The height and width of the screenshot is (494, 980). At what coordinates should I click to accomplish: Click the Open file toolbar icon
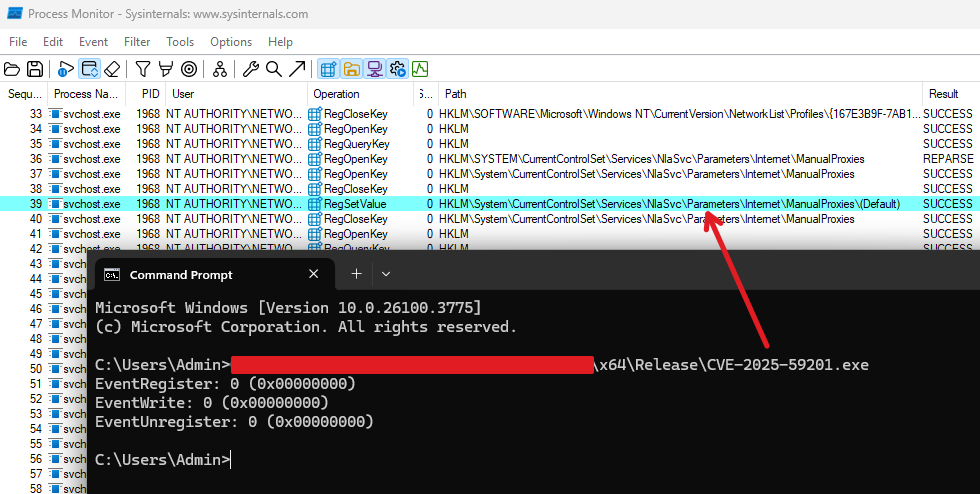coord(12,69)
